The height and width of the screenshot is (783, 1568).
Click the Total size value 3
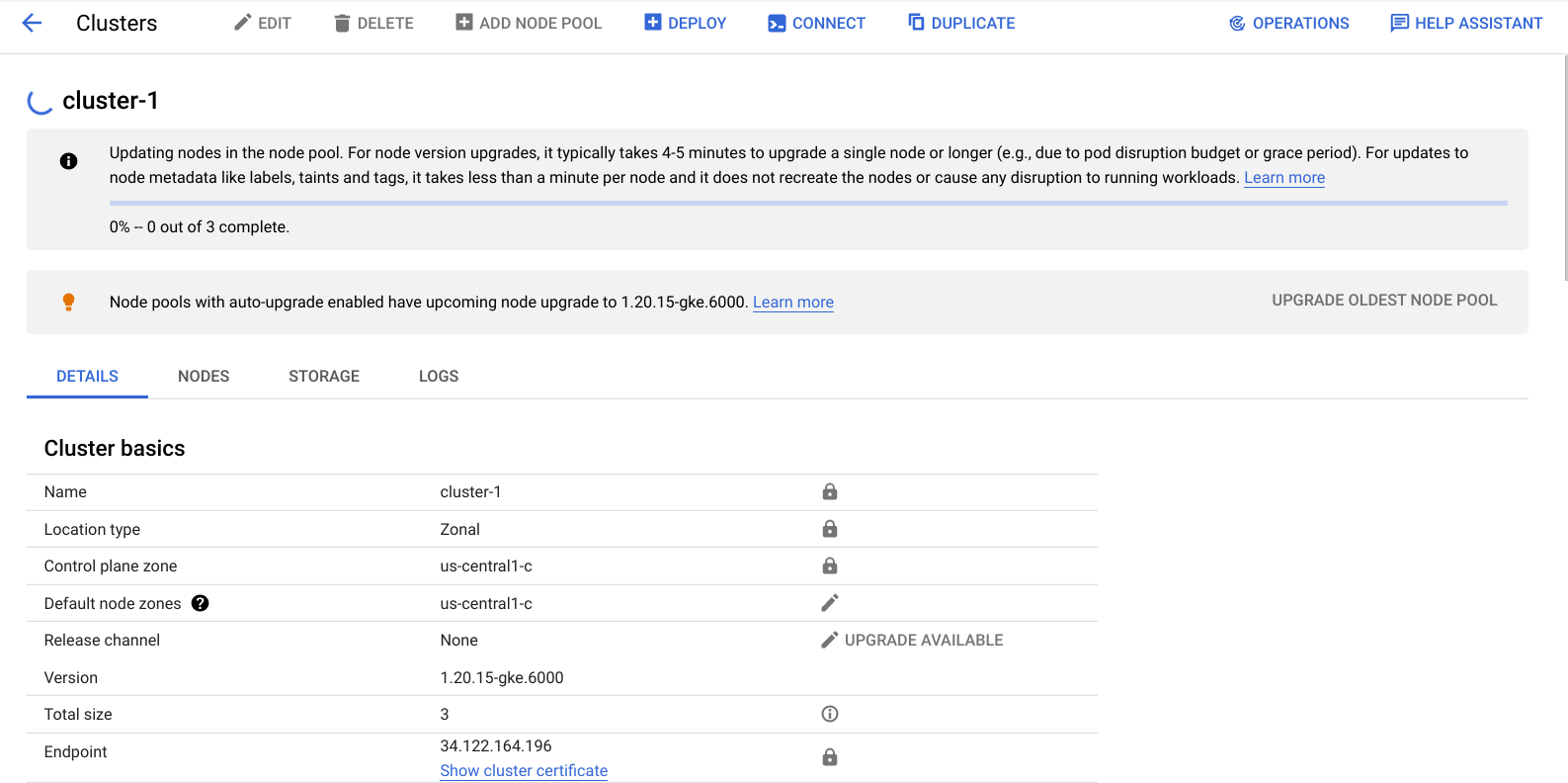click(445, 715)
